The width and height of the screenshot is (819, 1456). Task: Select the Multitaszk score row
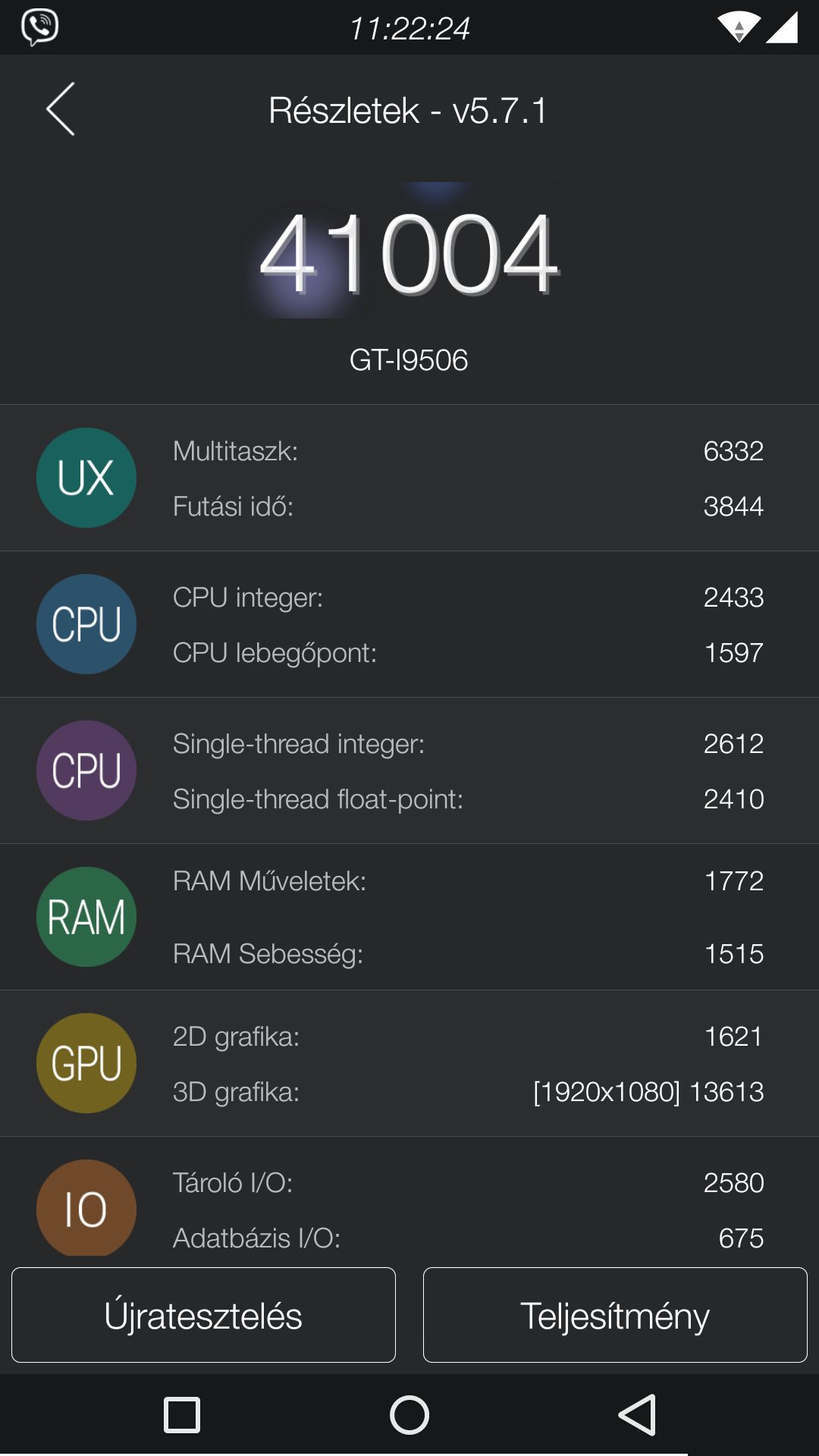tap(468, 451)
